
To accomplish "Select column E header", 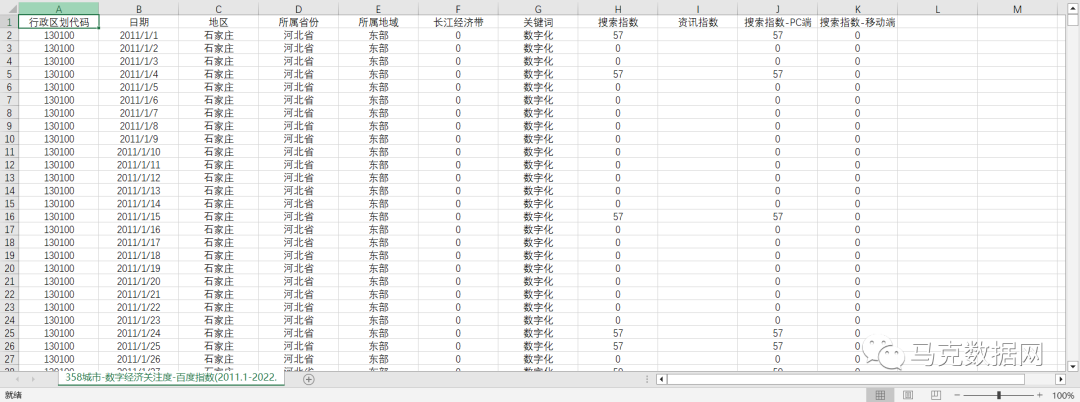I will [x=378, y=9].
